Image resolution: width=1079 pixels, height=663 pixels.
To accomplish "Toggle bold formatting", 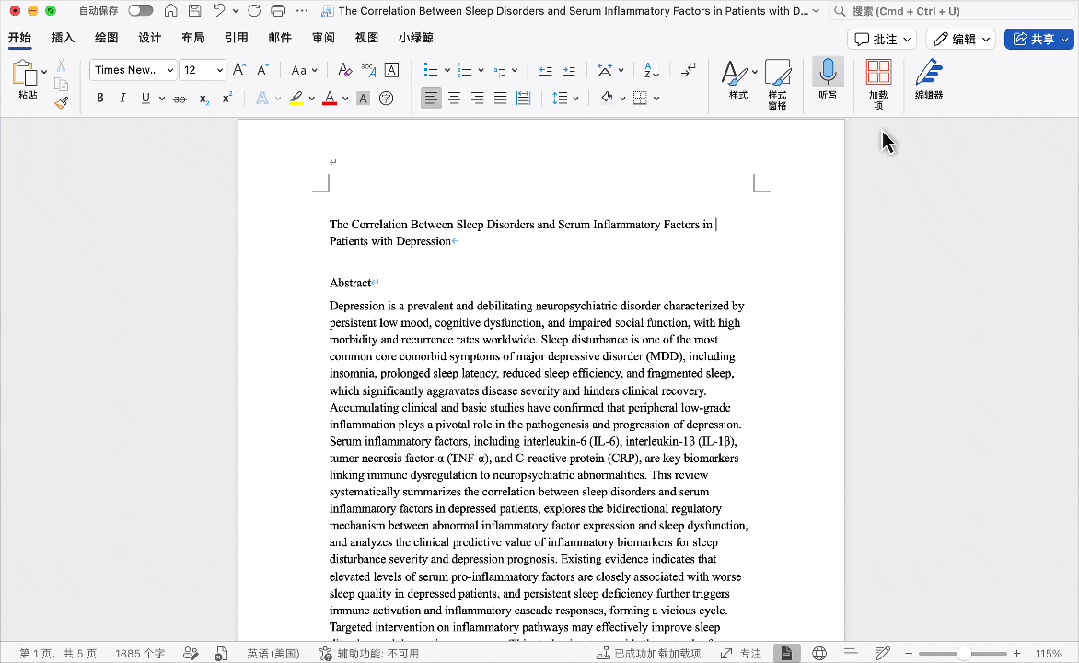I will 100,98.
